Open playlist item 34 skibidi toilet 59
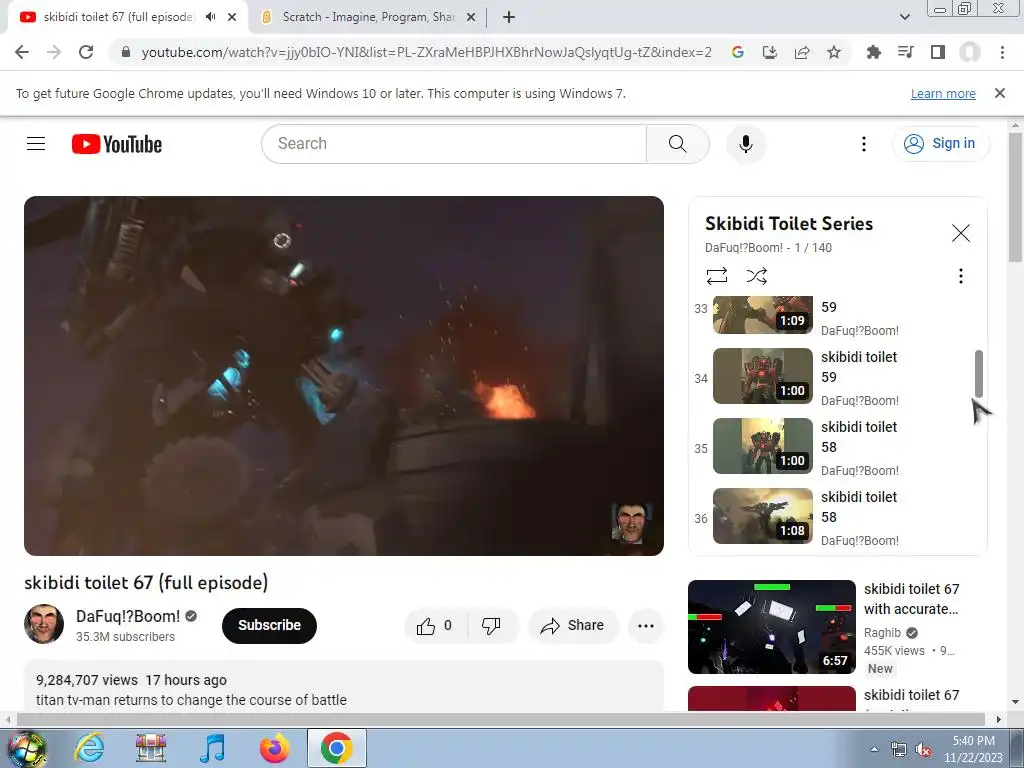Image resolution: width=1024 pixels, height=768 pixels. (829, 379)
